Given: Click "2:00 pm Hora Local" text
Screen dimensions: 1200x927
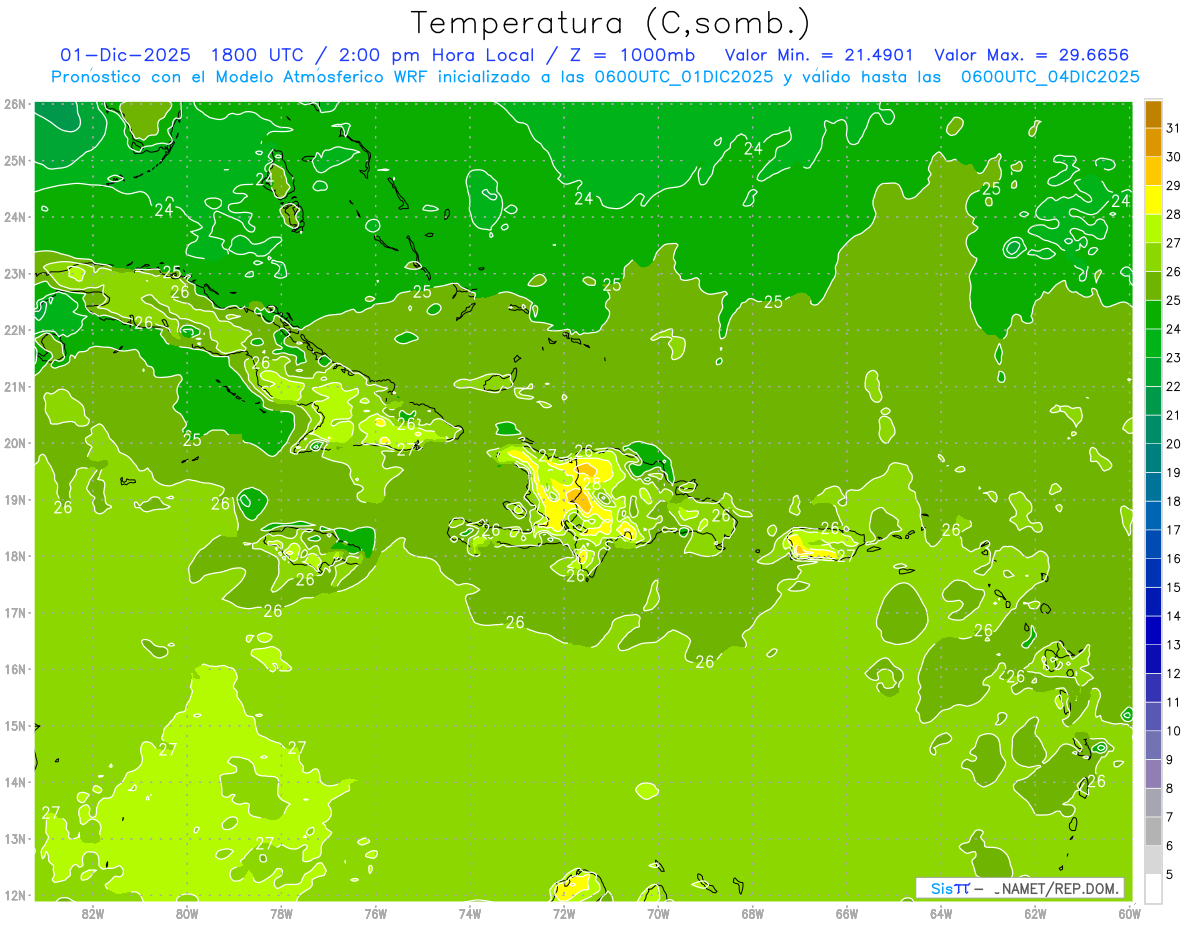Looking at the screenshot, I should click(x=435, y=55).
